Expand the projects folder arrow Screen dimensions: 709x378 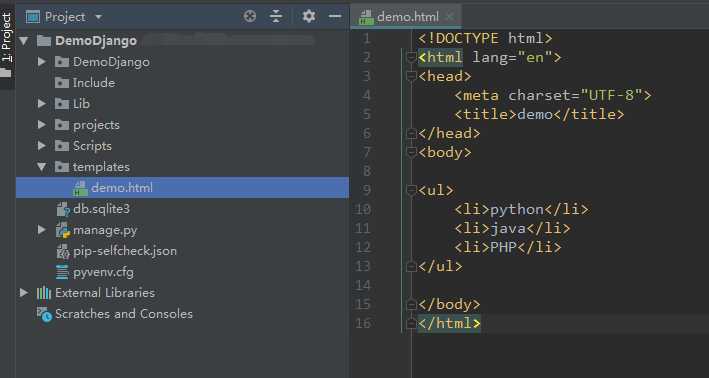(x=42, y=124)
